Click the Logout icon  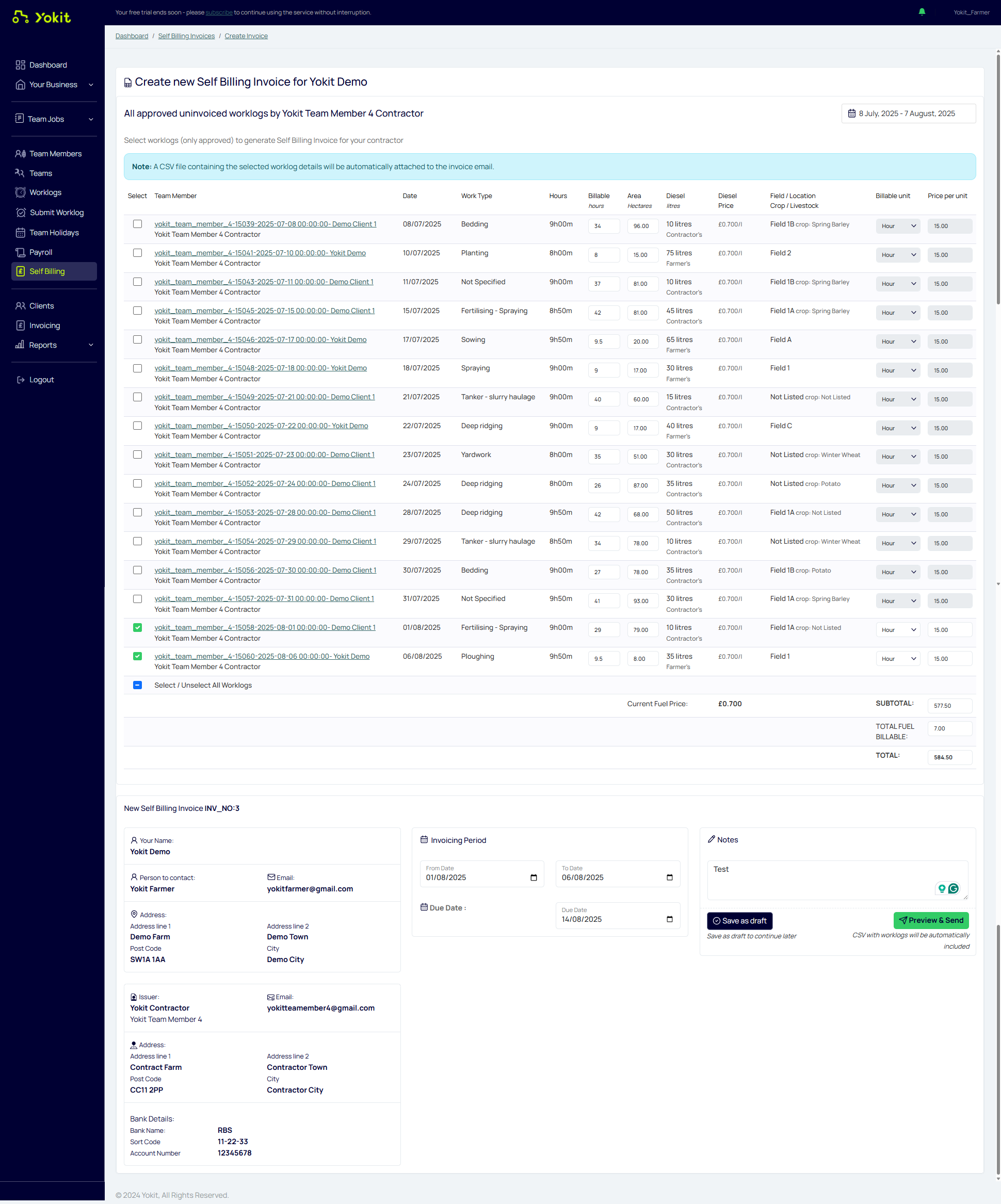point(21,380)
